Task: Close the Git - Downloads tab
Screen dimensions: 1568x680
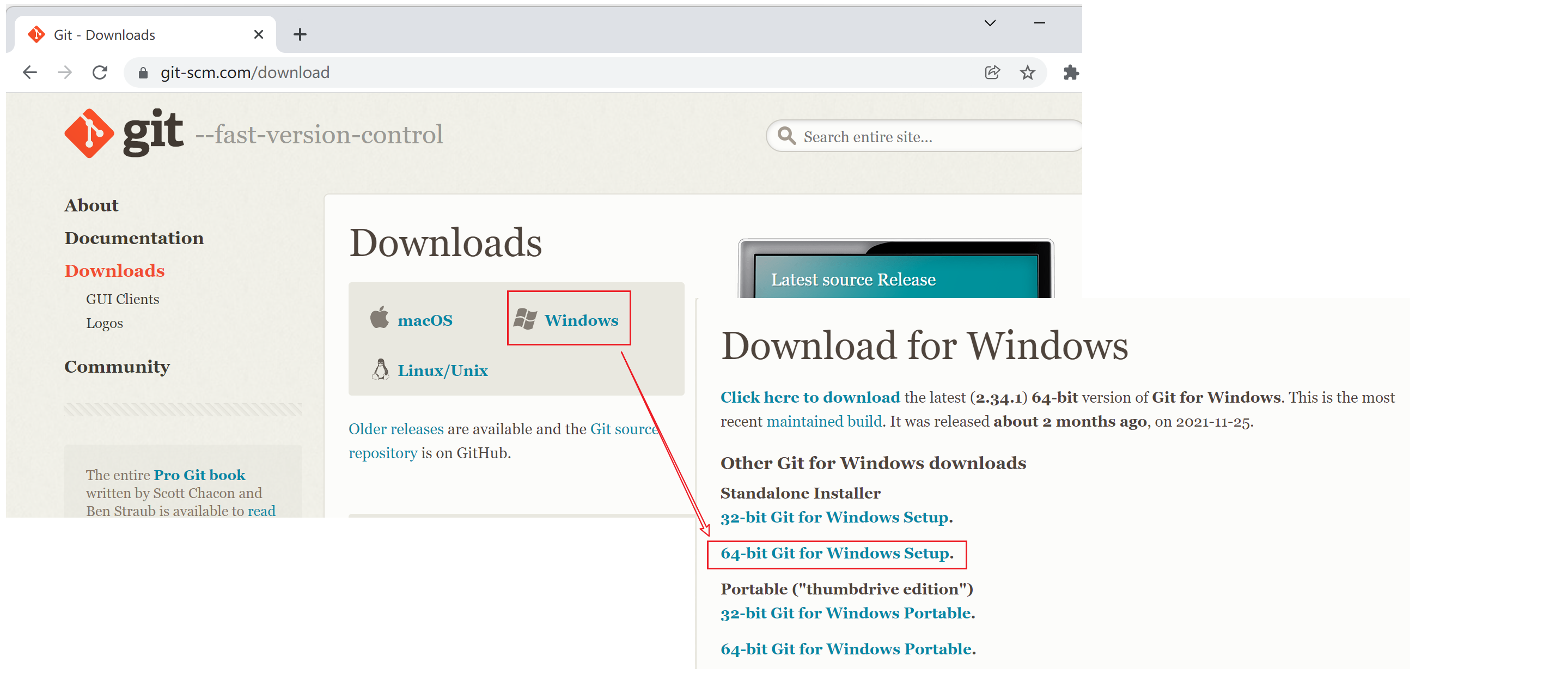Action: tap(259, 35)
